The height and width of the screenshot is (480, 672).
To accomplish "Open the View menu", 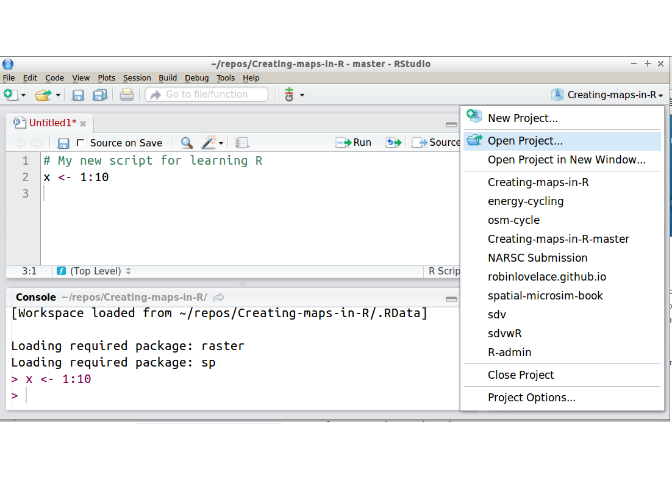I will [x=81, y=78].
